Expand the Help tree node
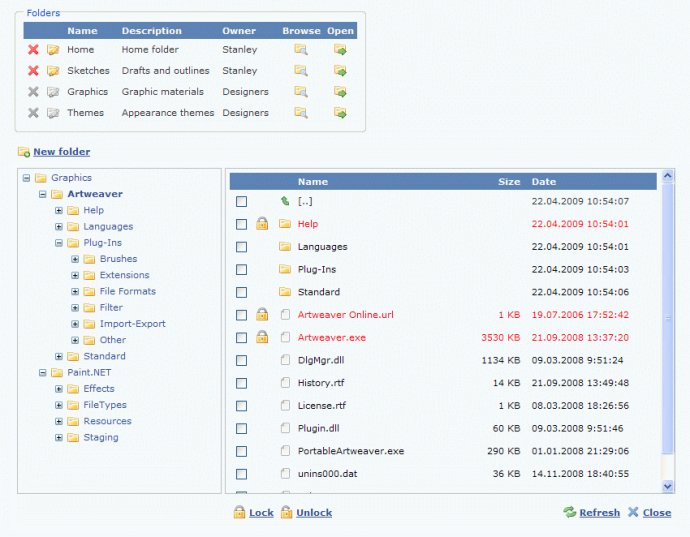This screenshot has width=690, height=537. 59,210
